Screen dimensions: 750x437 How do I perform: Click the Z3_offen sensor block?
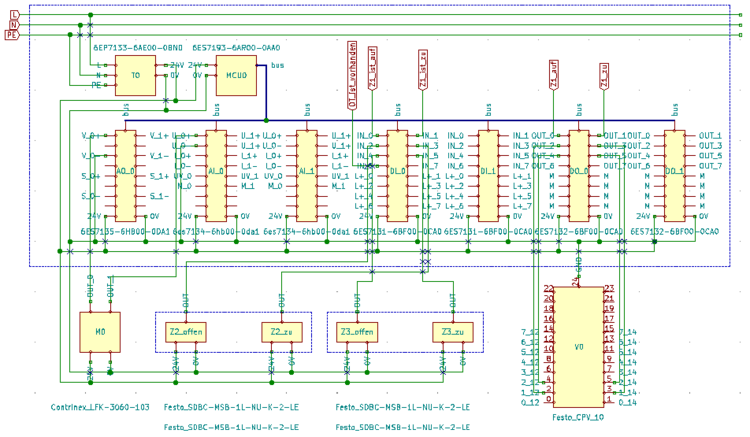pos(356,332)
